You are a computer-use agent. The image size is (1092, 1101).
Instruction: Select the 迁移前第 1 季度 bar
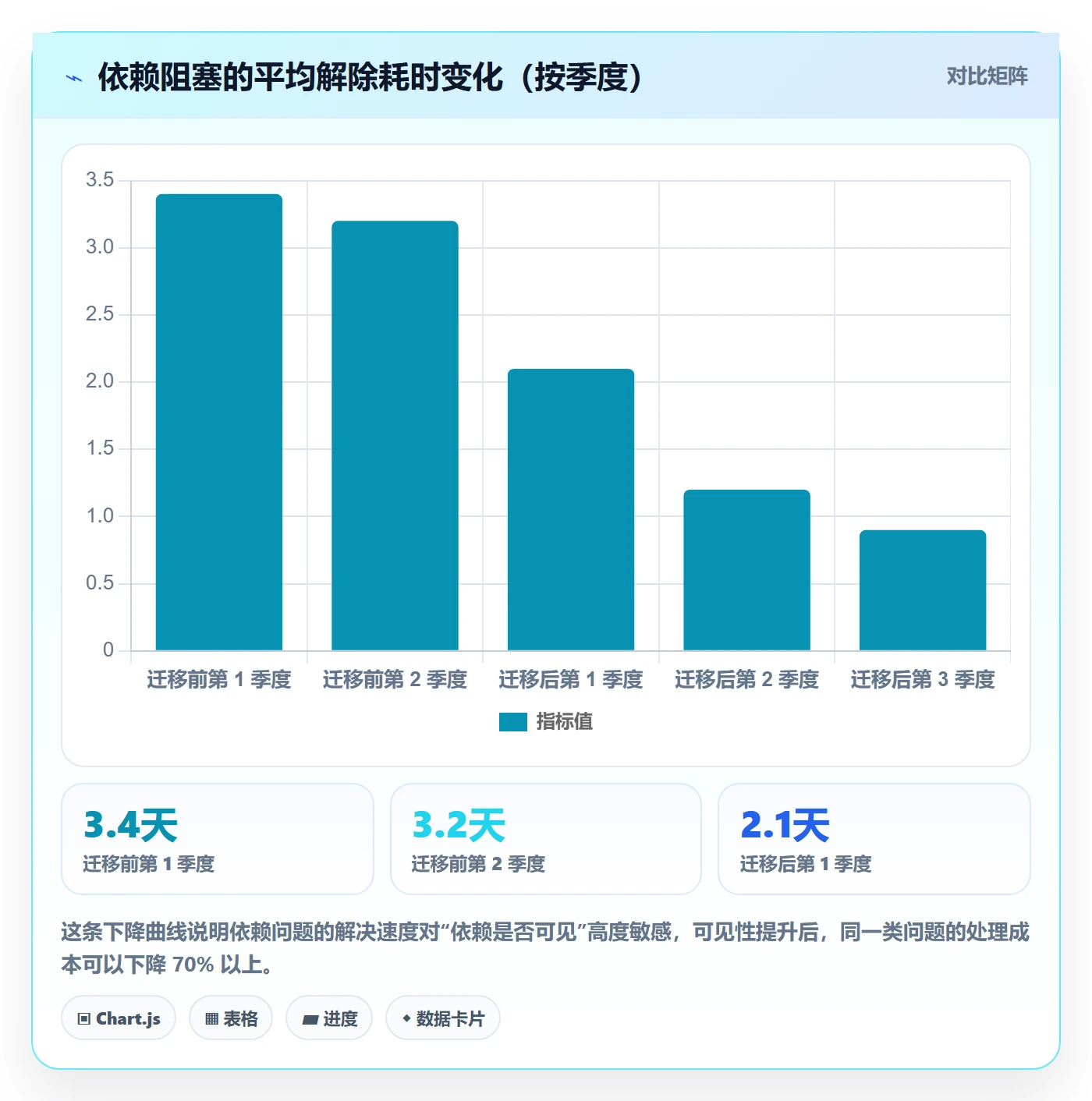point(219,422)
